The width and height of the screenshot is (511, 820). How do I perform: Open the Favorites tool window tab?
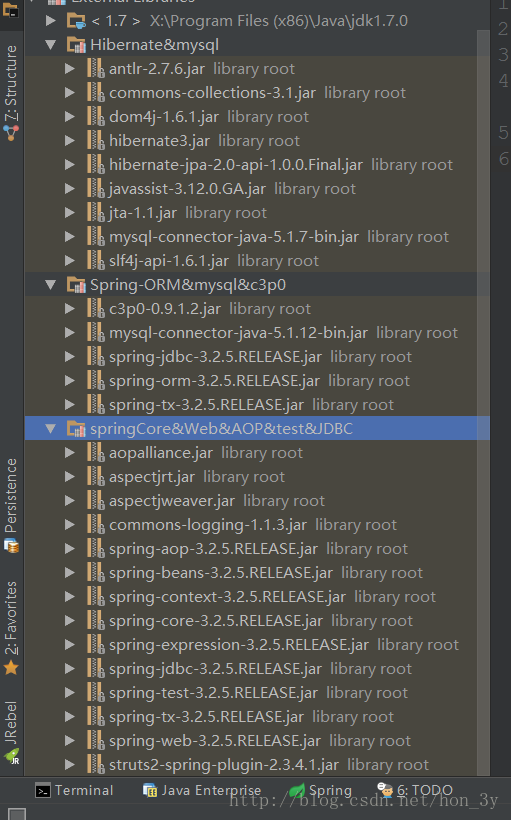point(11,628)
